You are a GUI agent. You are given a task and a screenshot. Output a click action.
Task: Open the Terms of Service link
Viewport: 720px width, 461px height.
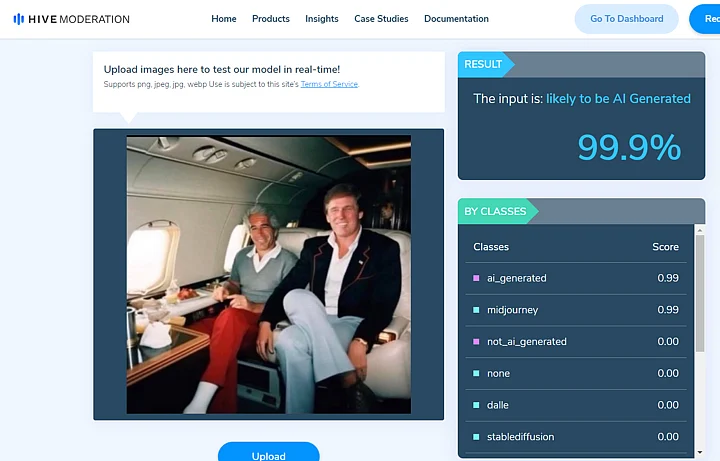[x=329, y=84]
